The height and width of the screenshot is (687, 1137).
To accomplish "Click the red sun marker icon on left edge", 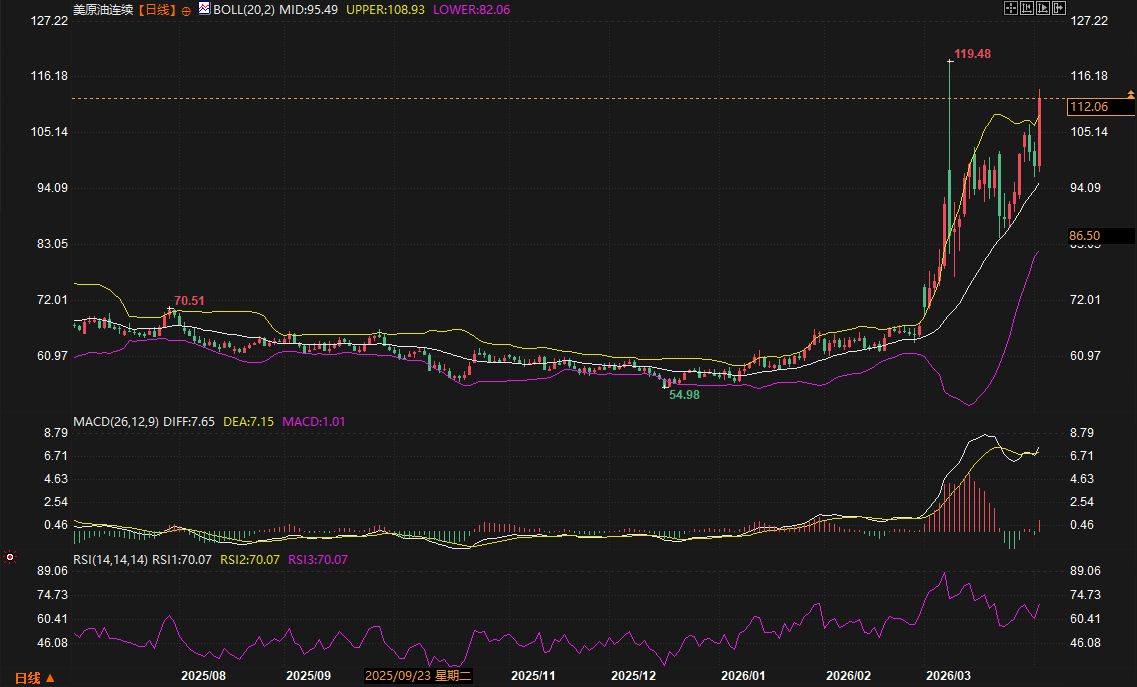I will tap(10, 555).
